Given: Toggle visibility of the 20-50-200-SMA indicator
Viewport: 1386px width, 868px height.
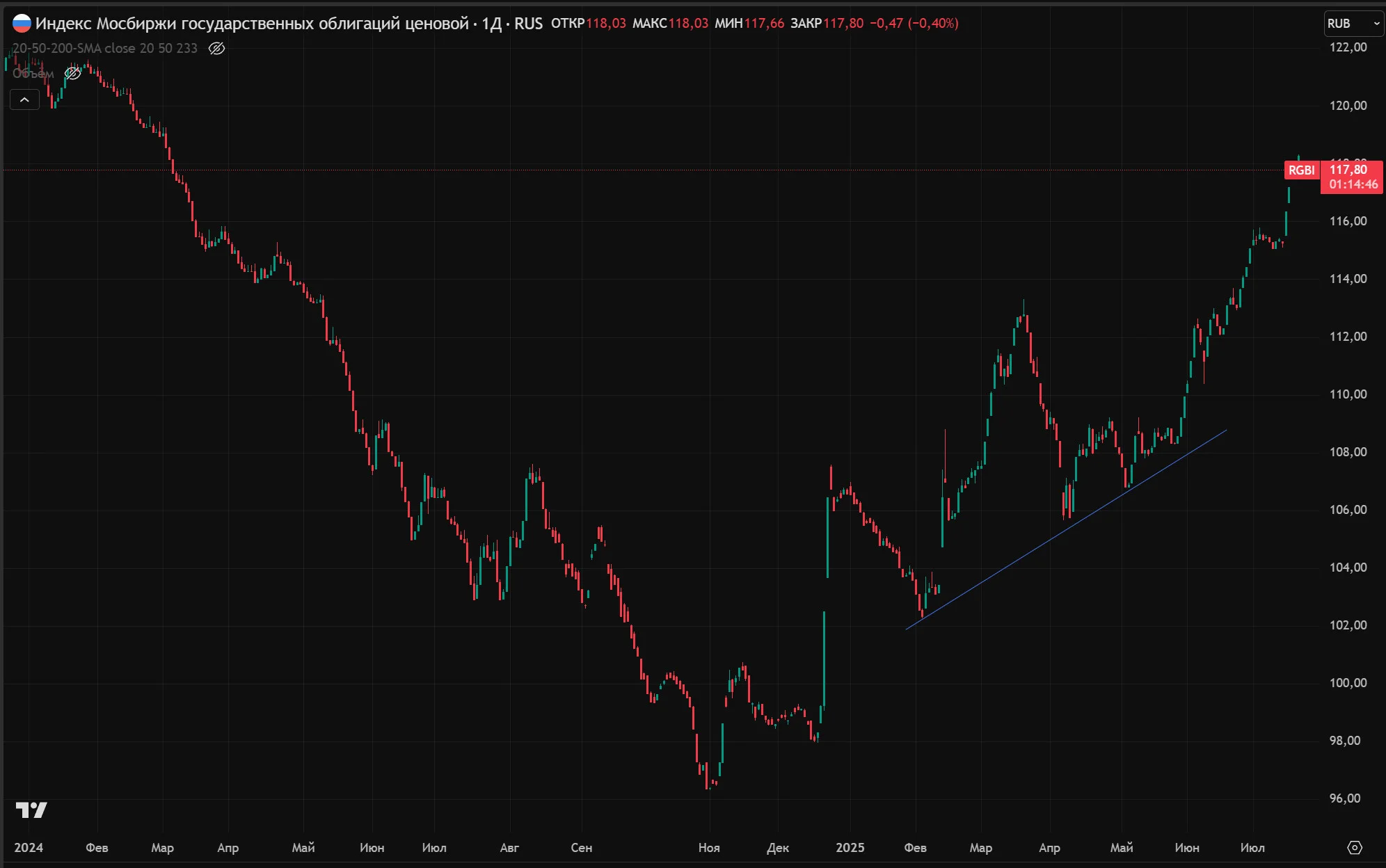Looking at the screenshot, I should pos(216,48).
